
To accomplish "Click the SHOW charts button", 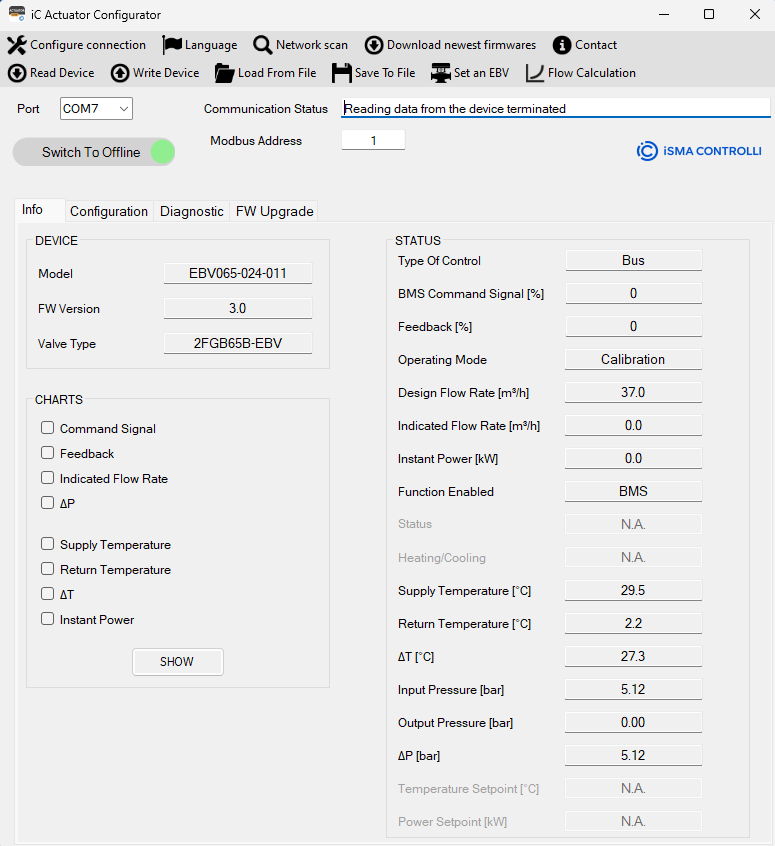I will (x=178, y=661).
